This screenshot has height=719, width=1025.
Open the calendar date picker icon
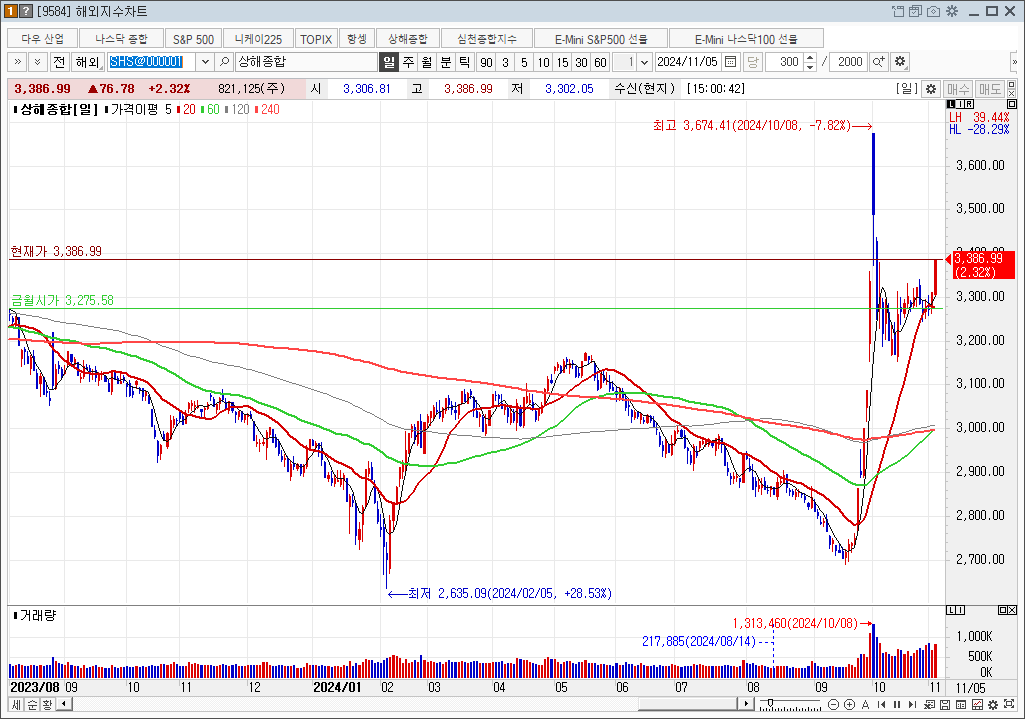(730, 62)
